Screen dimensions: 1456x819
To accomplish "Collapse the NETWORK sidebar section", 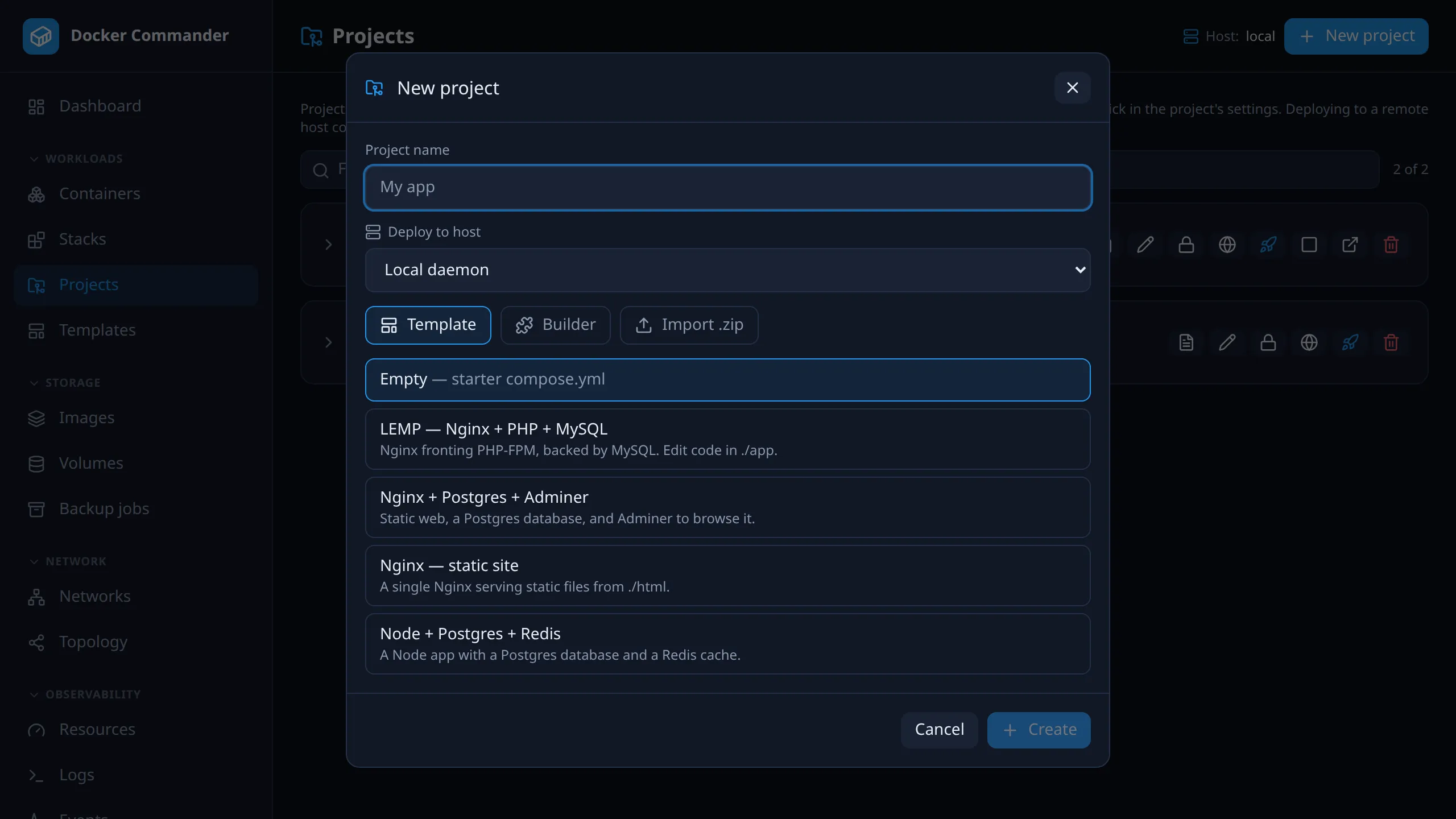I will (x=68, y=561).
